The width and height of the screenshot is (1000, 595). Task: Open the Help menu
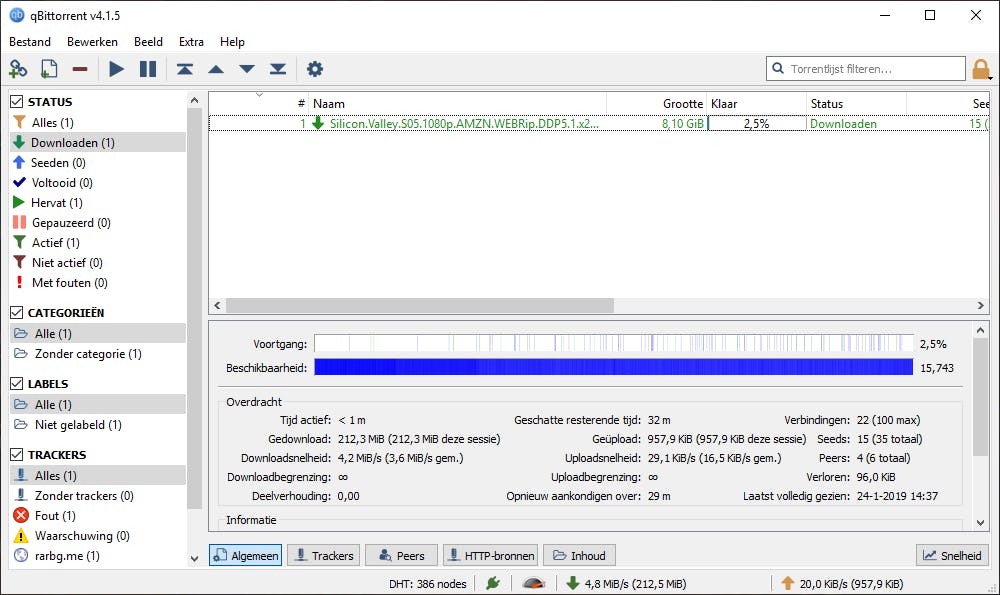(x=232, y=41)
